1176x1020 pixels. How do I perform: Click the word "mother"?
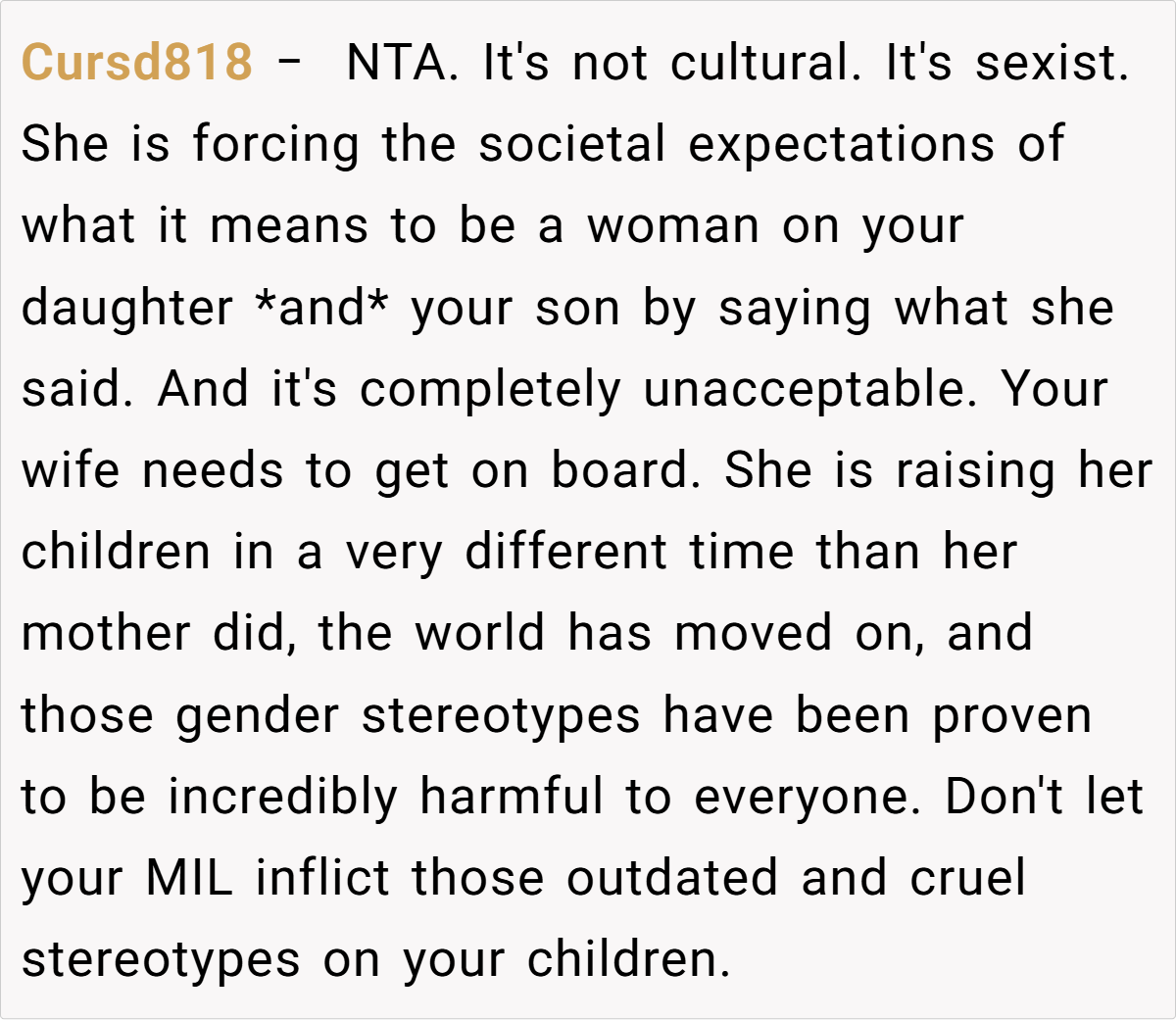[106, 634]
